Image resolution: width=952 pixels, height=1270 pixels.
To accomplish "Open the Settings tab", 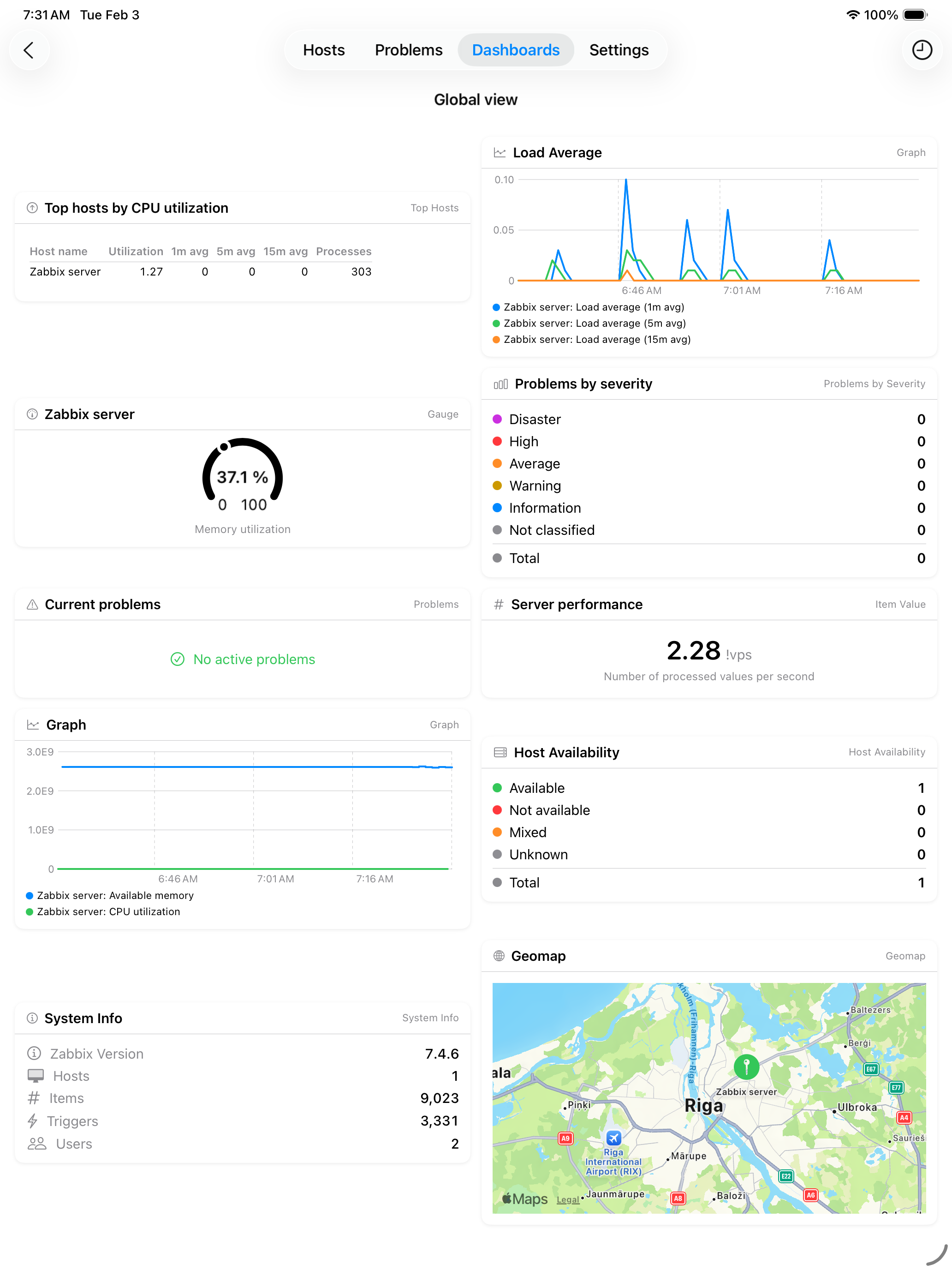I will point(619,50).
